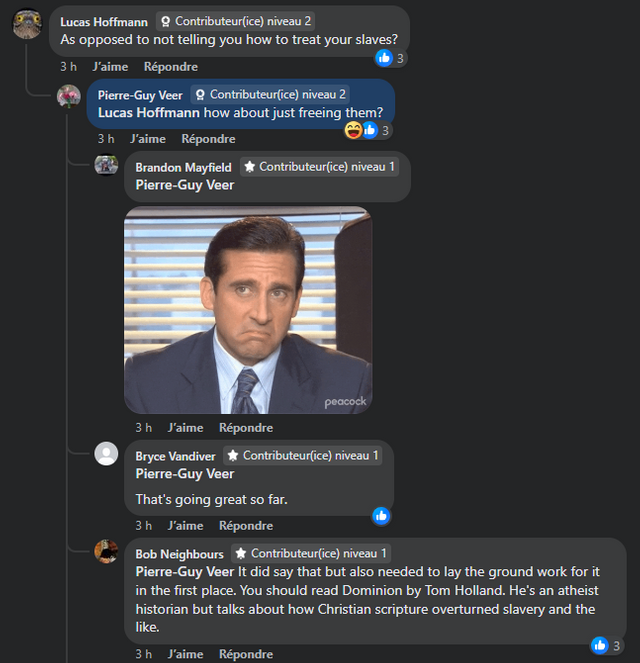Open Lucas Hoffmann's owl profile picture
This screenshot has height=663, width=640.
pos(27,24)
